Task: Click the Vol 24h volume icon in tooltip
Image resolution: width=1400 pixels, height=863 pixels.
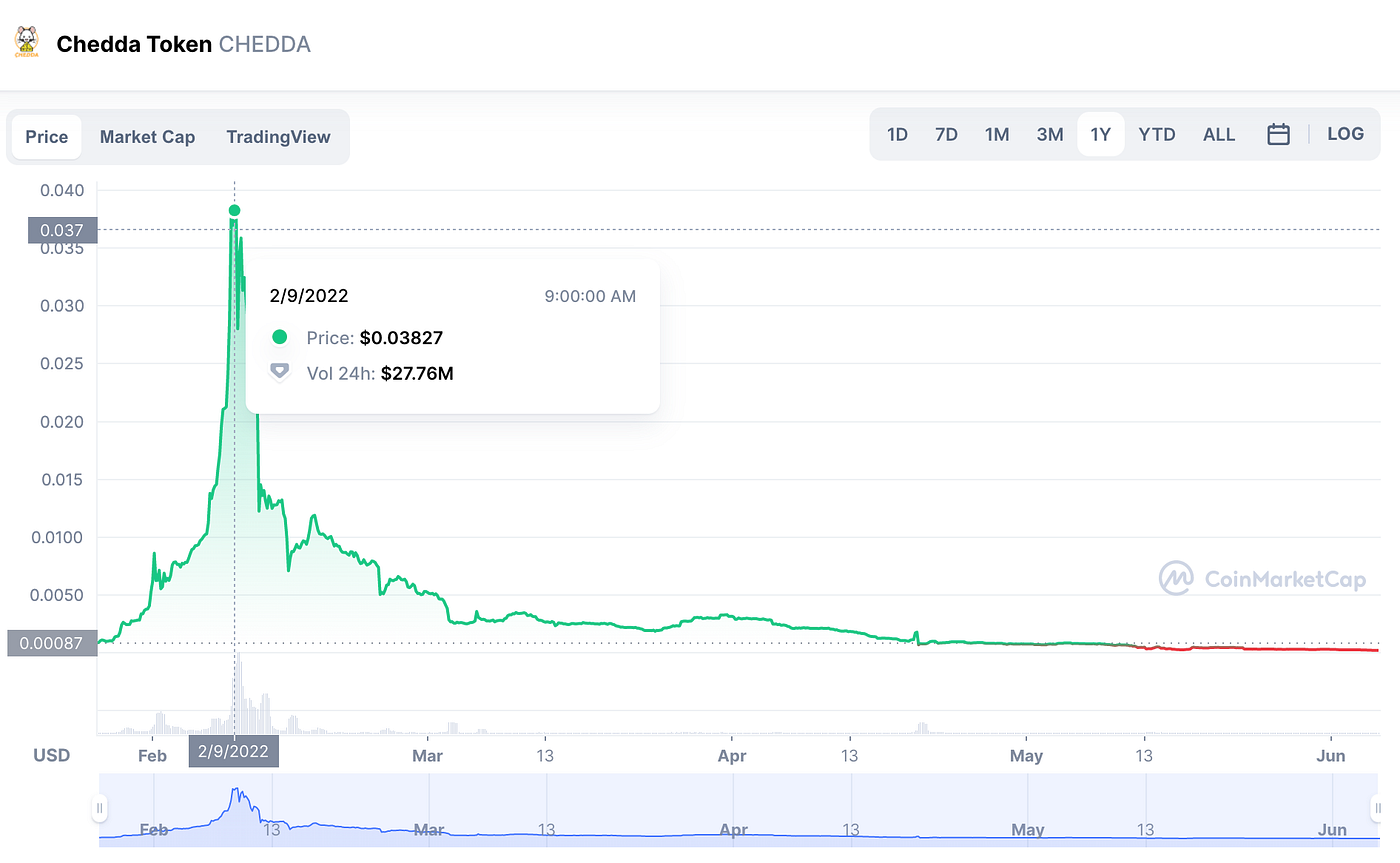Action: click(280, 372)
